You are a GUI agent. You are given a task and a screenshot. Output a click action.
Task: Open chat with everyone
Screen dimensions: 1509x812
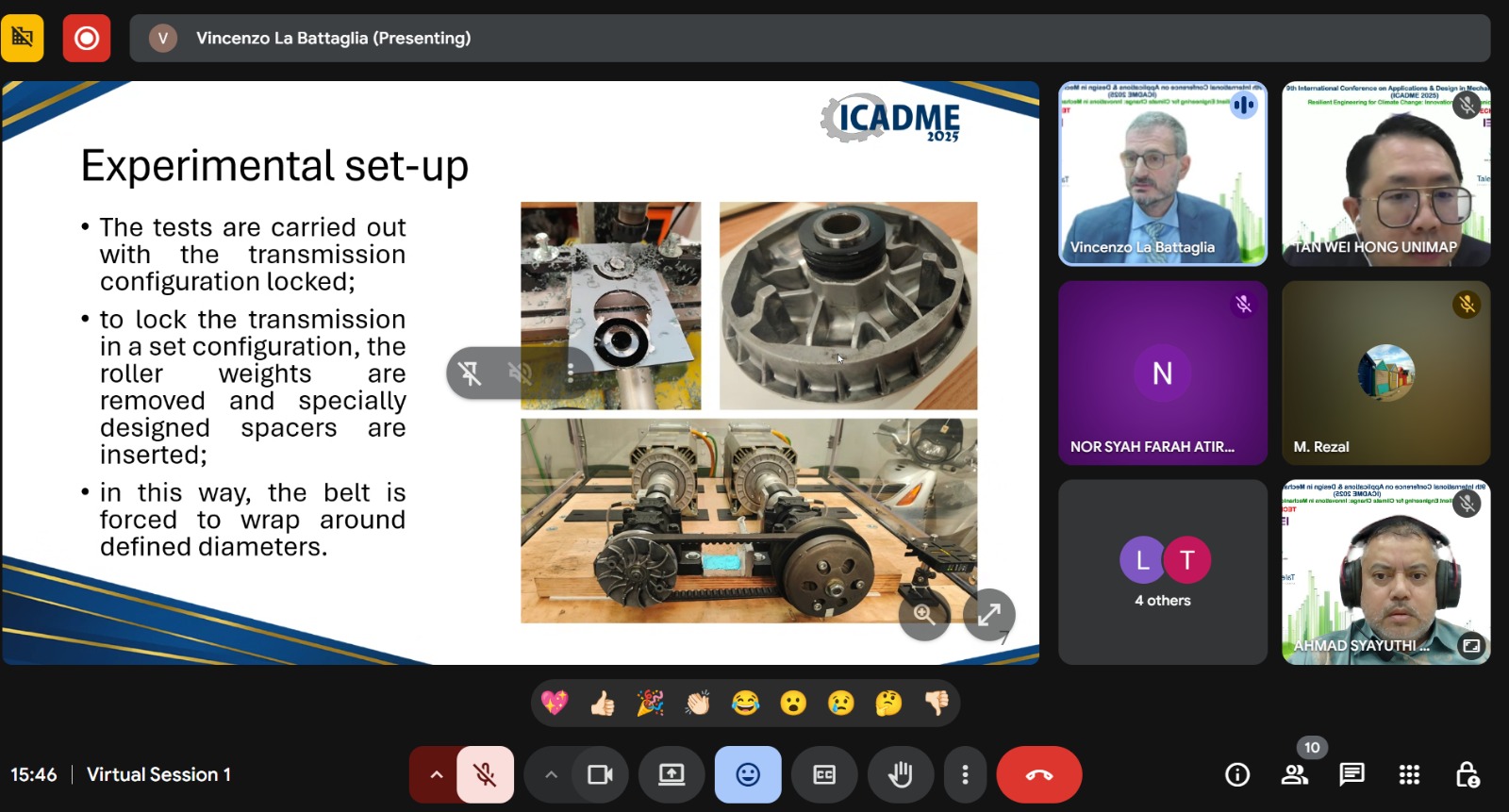(1351, 775)
